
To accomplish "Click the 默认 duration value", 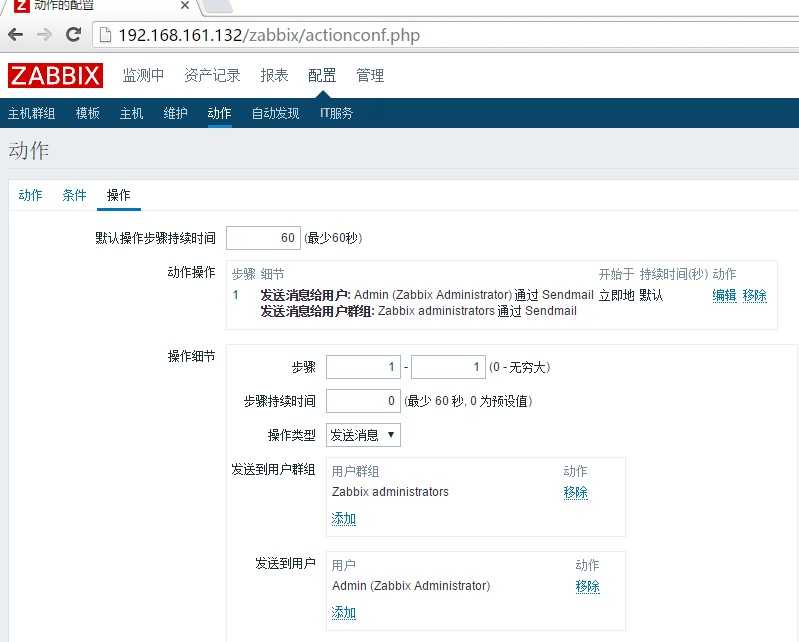I will 651,295.
